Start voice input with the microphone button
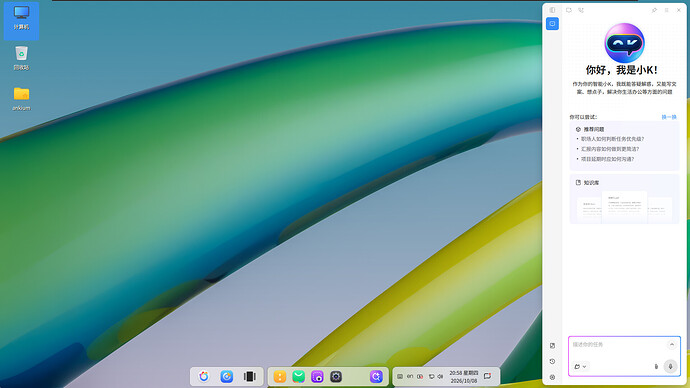The width and height of the screenshot is (690, 388). coord(671,366)
